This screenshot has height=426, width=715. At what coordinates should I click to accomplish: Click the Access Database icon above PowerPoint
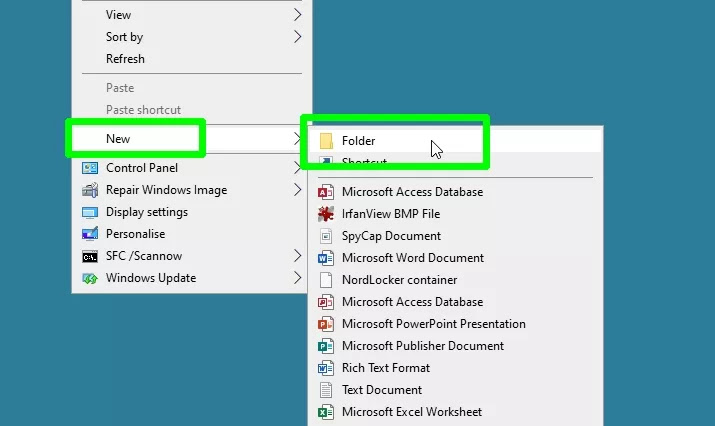coord(326,302)
